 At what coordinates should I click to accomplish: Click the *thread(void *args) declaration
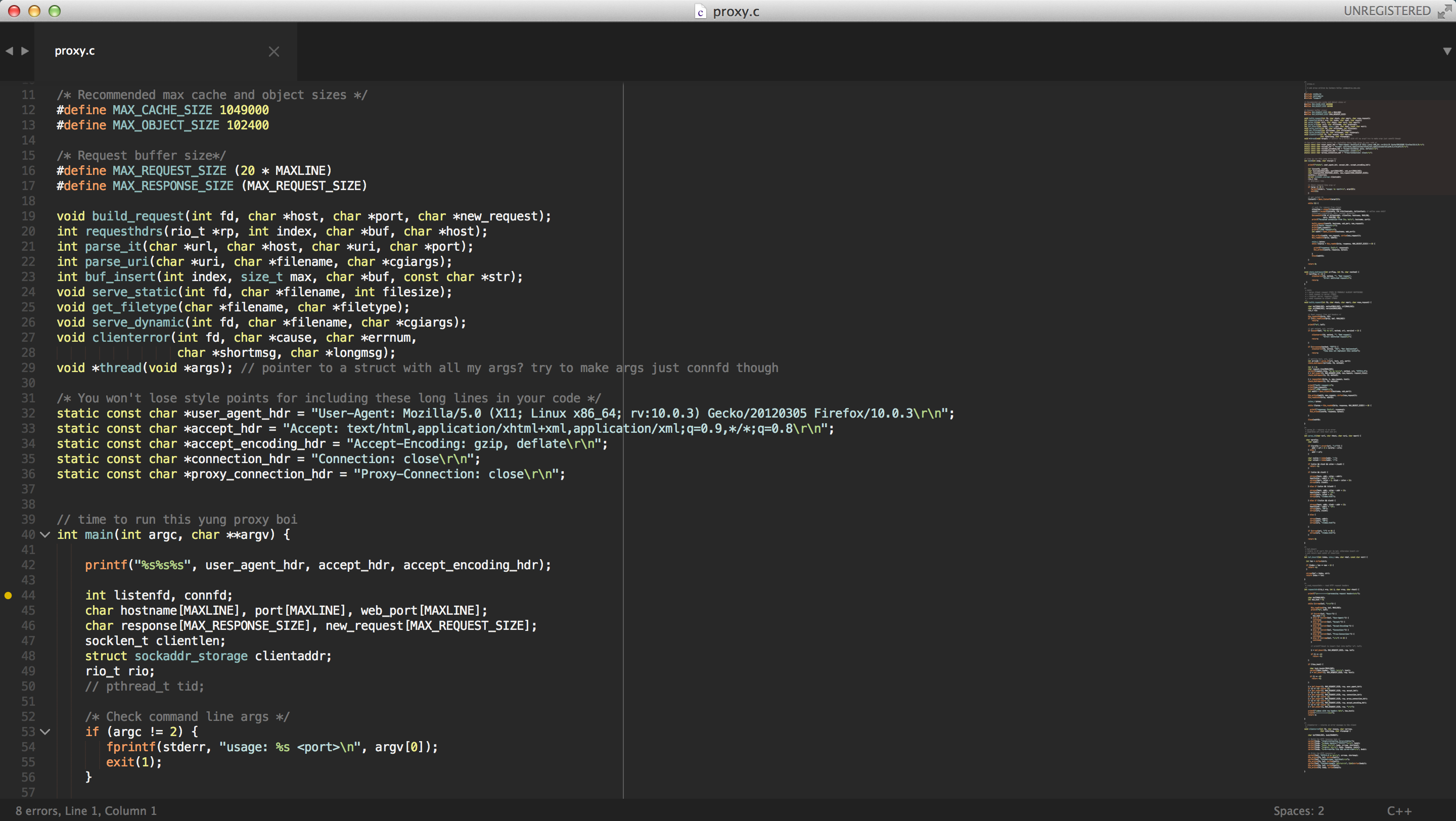pos(145,368)
